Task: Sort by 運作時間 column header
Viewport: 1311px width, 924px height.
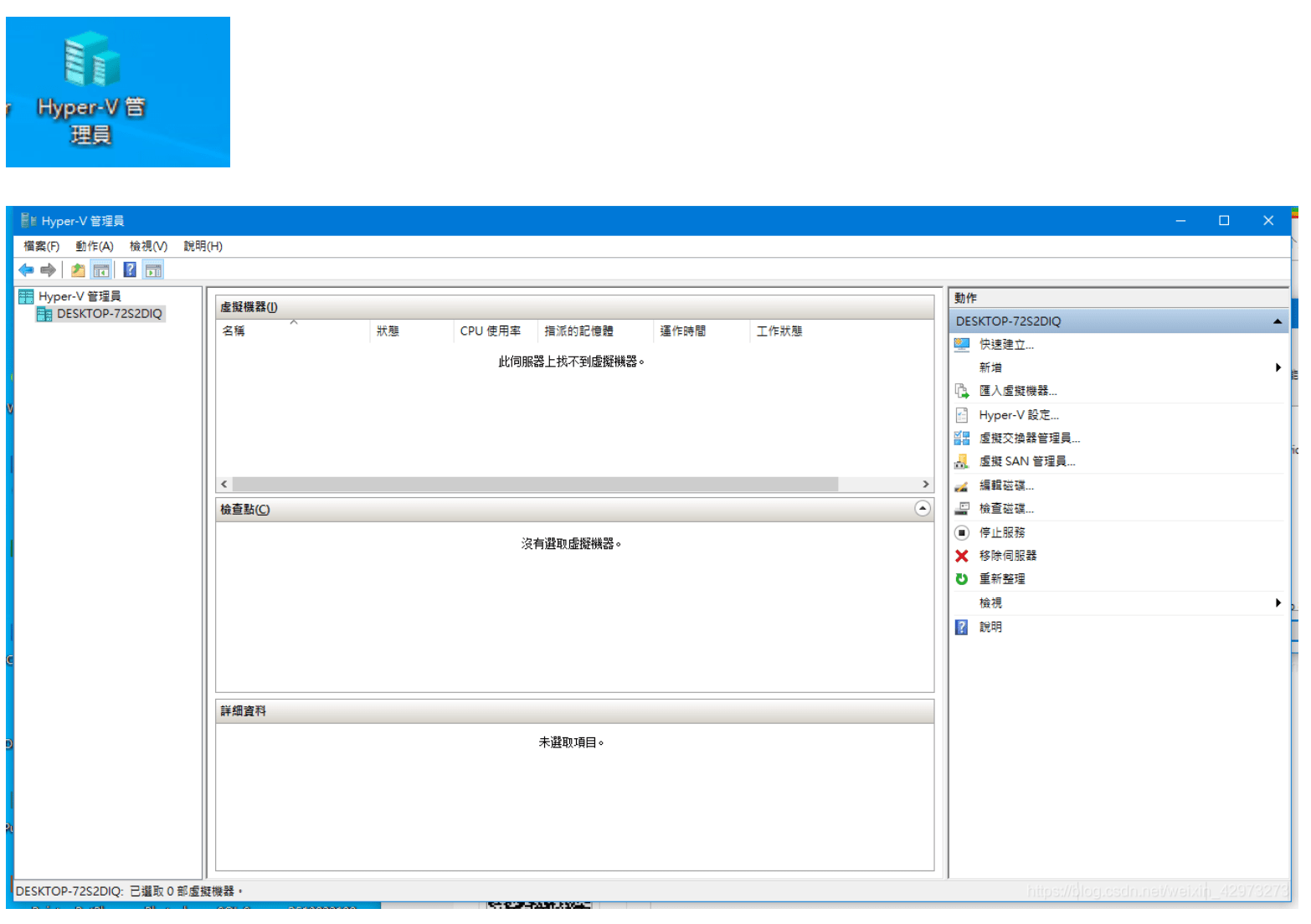Action: (702, 331)
